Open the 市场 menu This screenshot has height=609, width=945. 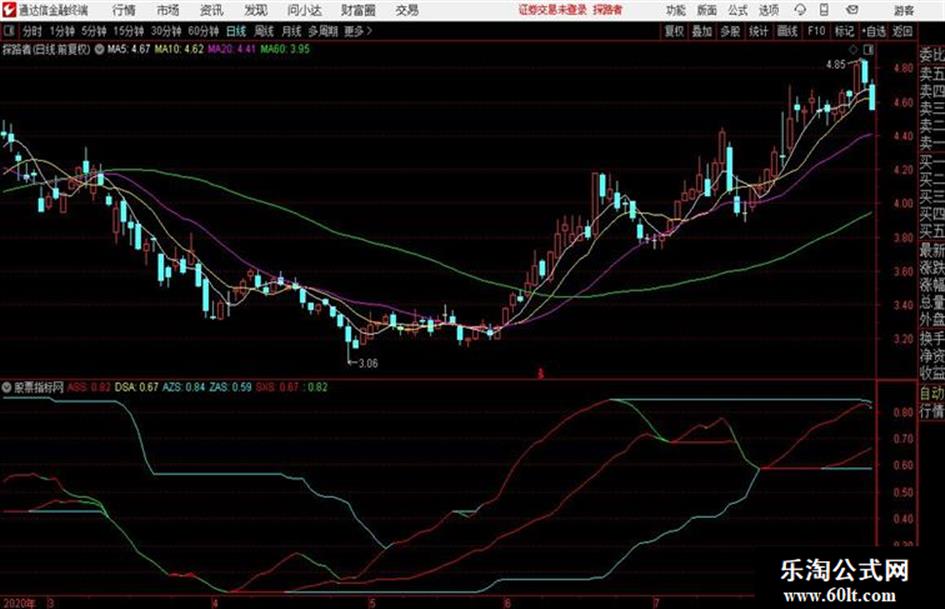tap(168, 10)
